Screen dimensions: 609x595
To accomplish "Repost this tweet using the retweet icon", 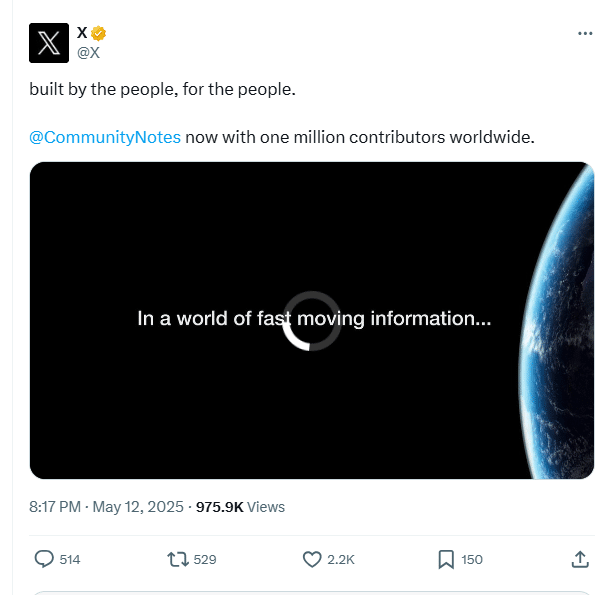I will point(177,559).
